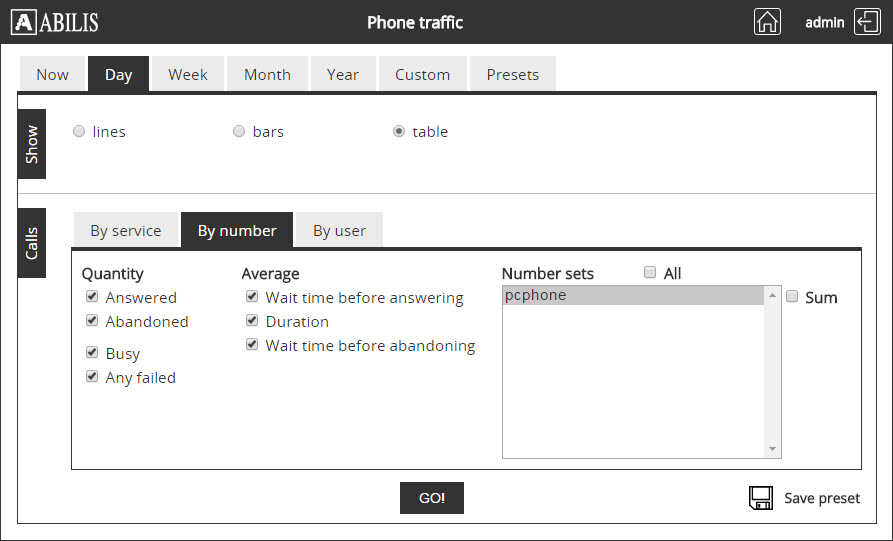Toggle the Abandoned calls checkbox
This screenshot has height=541, width=893.
click(92, 321)
